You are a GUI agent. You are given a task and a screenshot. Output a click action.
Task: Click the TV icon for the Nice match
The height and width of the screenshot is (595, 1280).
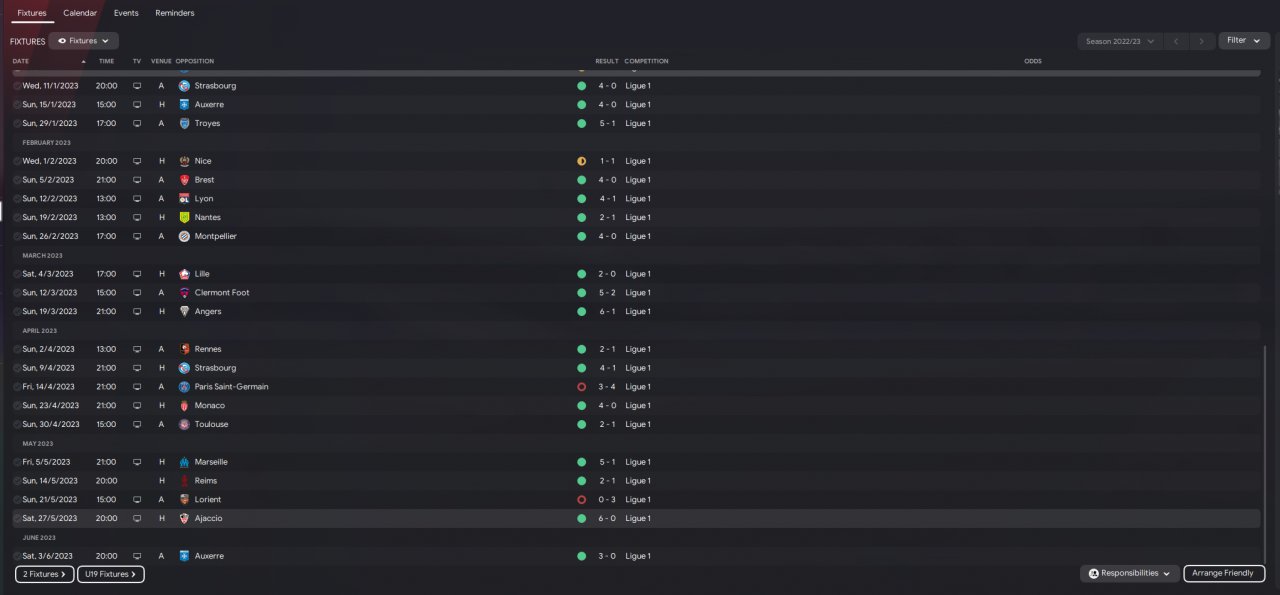(137, 161)
